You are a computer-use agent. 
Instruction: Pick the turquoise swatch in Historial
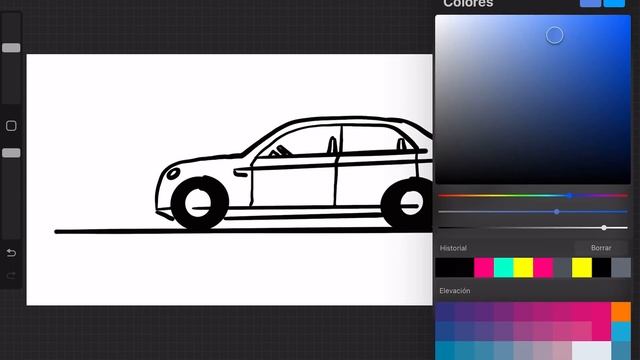504,268
